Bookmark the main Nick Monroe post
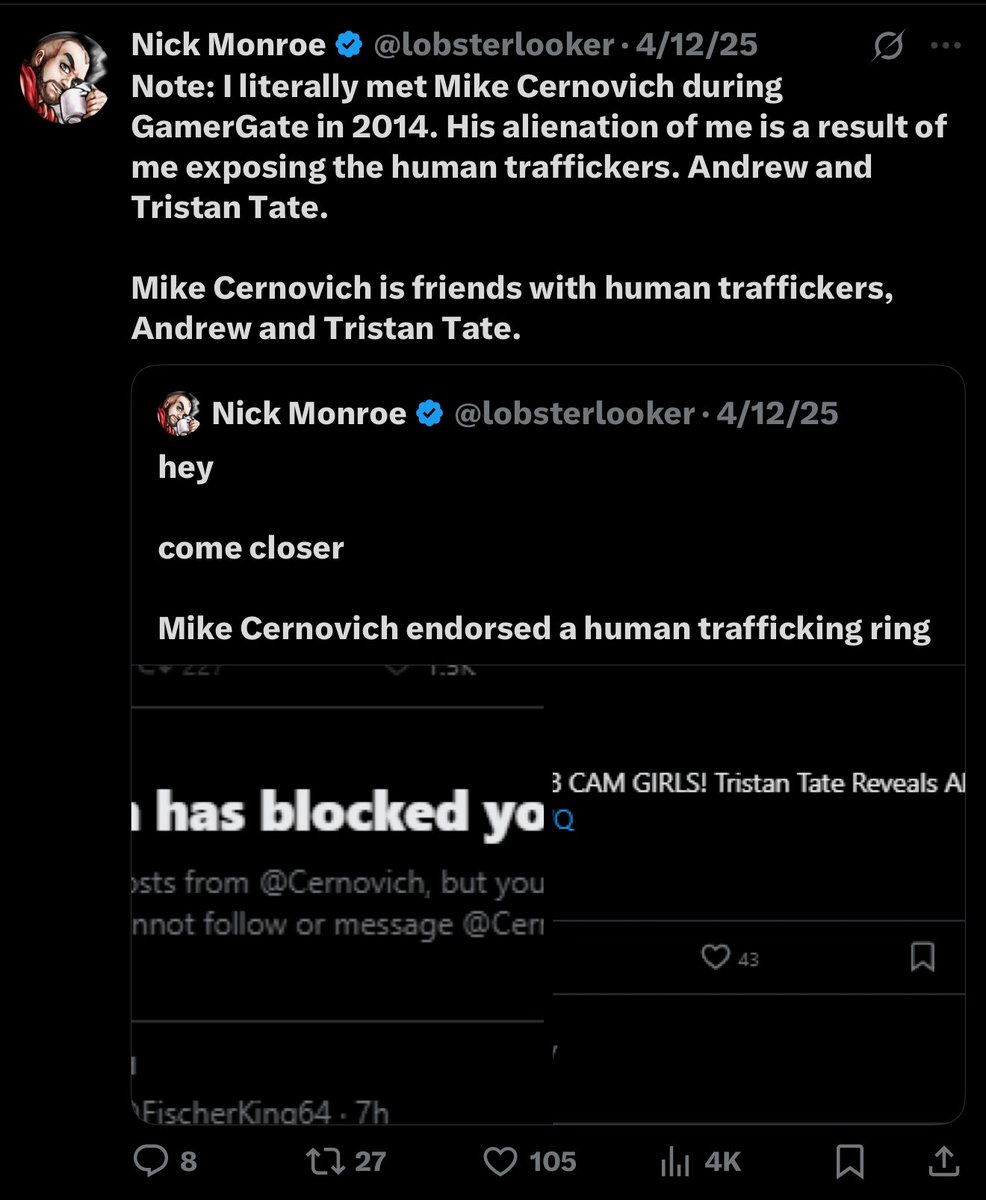 pyautogui.click(x=850, y=1161)
